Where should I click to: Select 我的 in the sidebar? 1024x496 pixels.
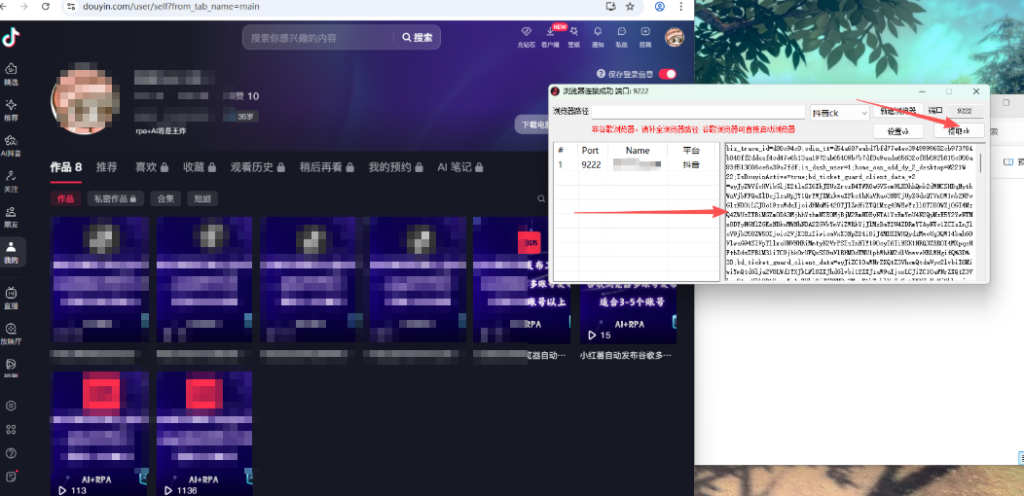11,252
